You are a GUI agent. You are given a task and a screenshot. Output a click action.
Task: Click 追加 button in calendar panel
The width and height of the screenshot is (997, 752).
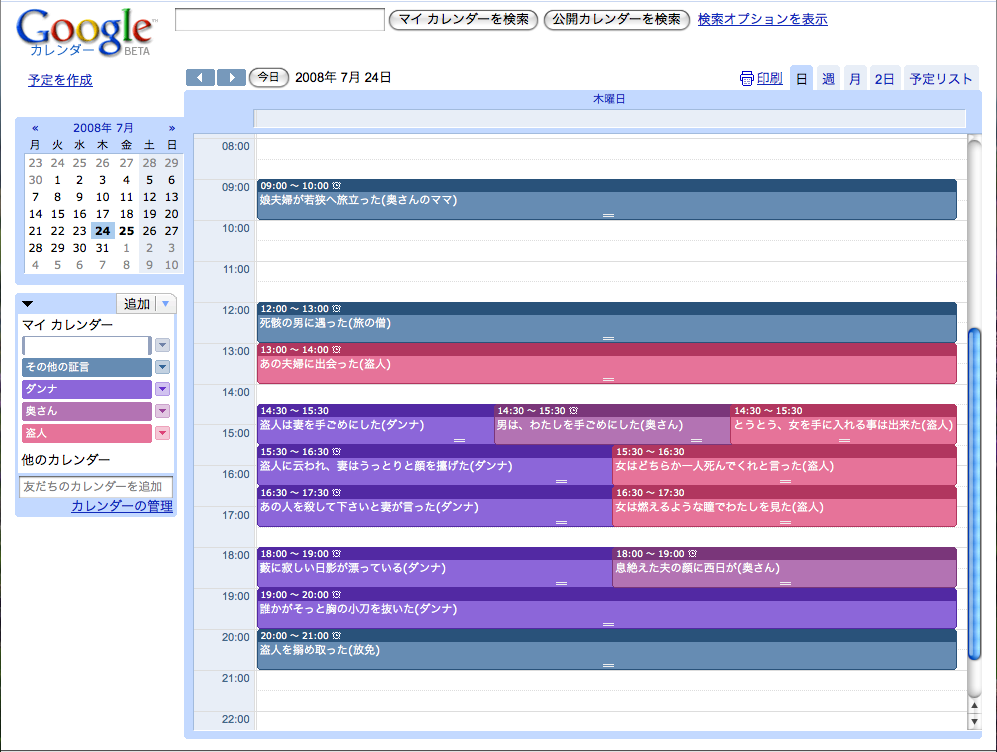pyautogui.click(x=137, y=304)
